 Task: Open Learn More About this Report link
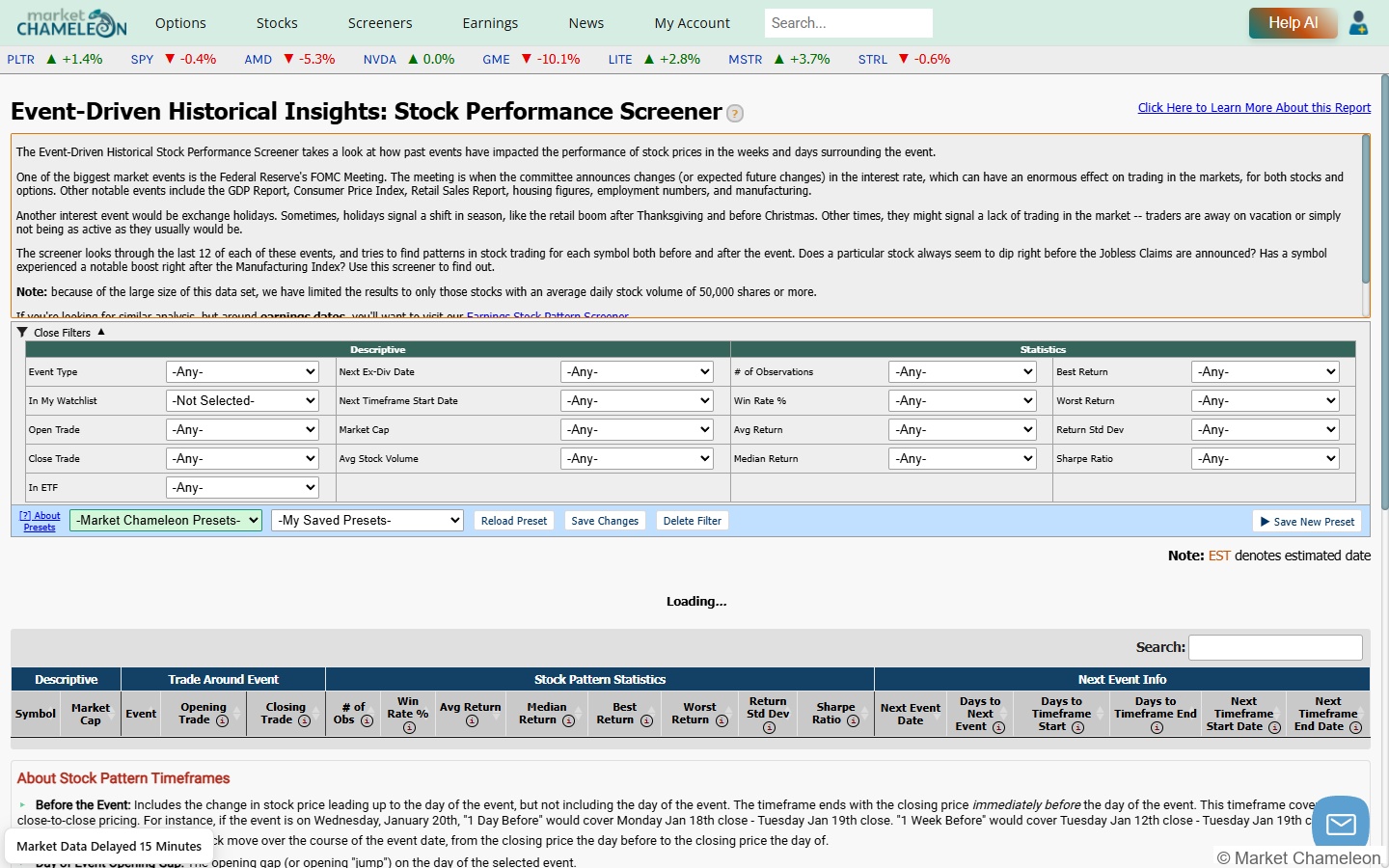1254,107
